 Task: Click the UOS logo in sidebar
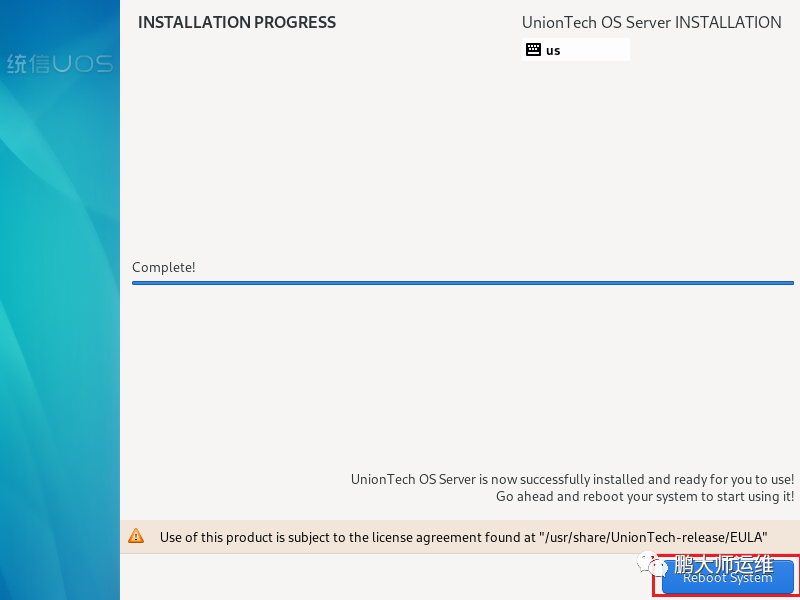60,64
